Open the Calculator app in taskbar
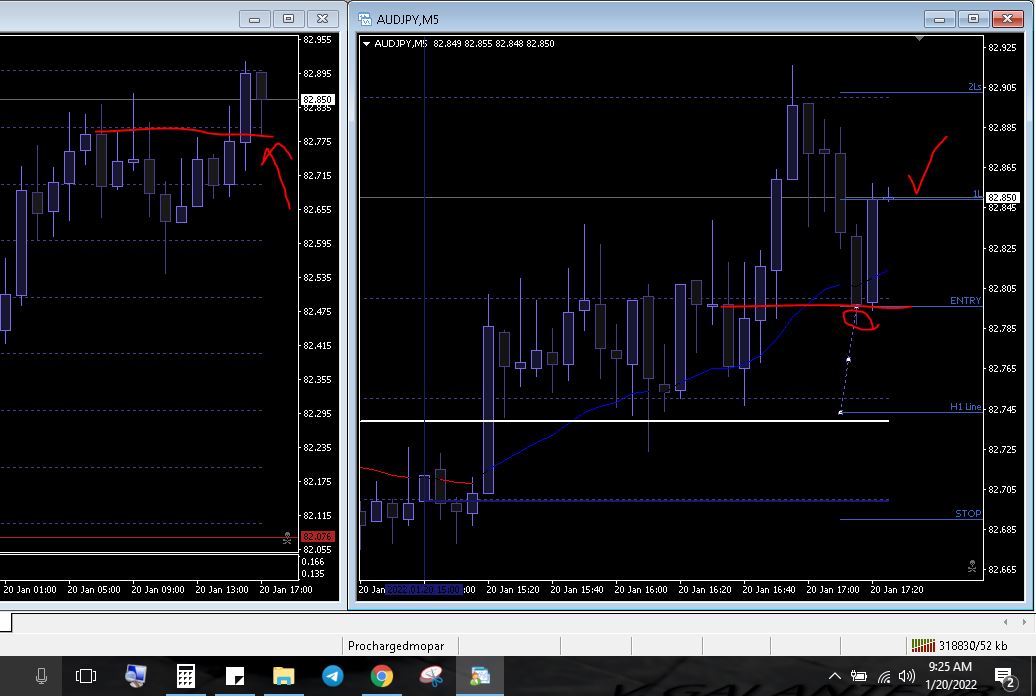This screenshot has height=696, width=1036. tap(185, 677)
